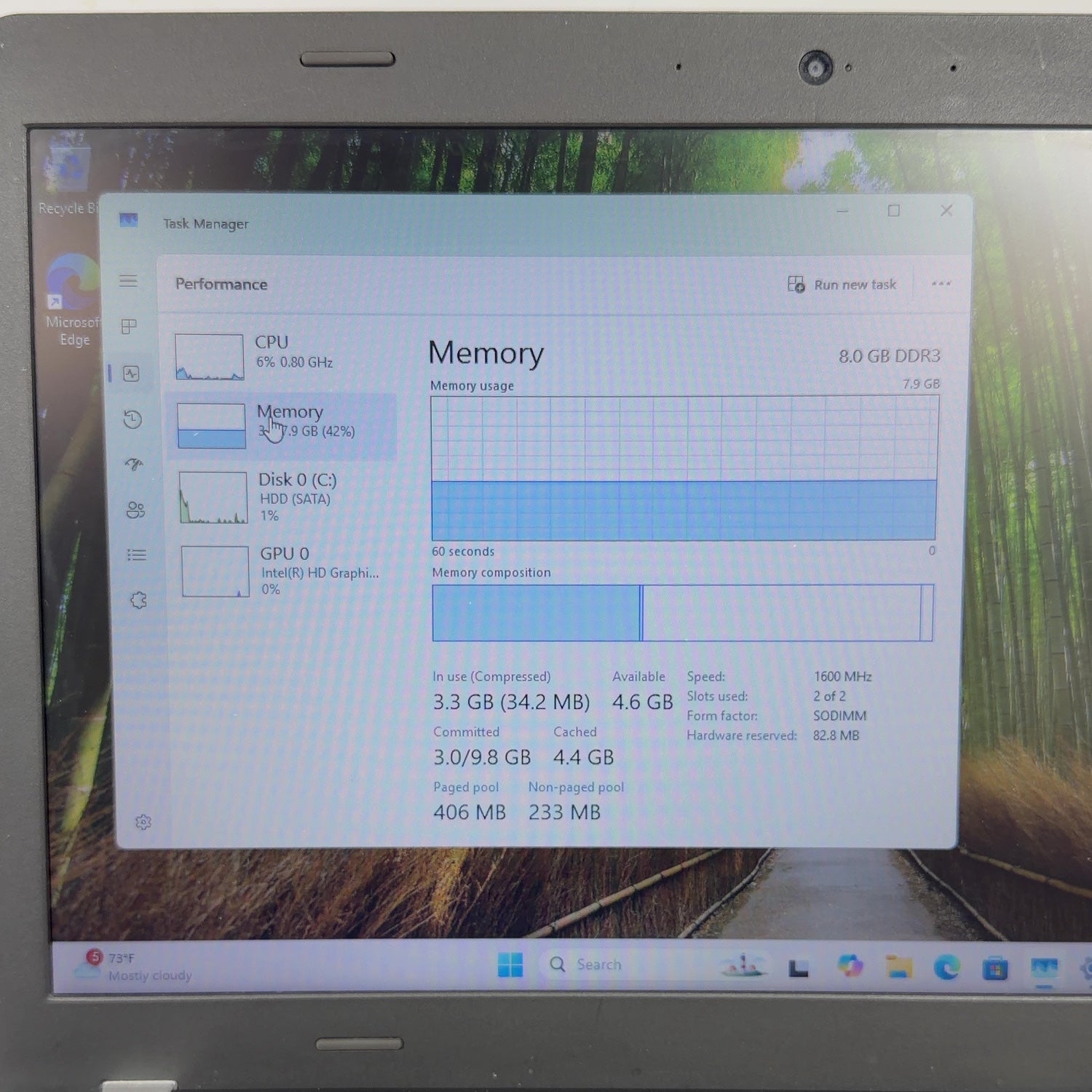Viewport: 1092px width, 1092px height.
Task: Open the Processes page icon
Action: pyautogui.click(x=130, y=327)
